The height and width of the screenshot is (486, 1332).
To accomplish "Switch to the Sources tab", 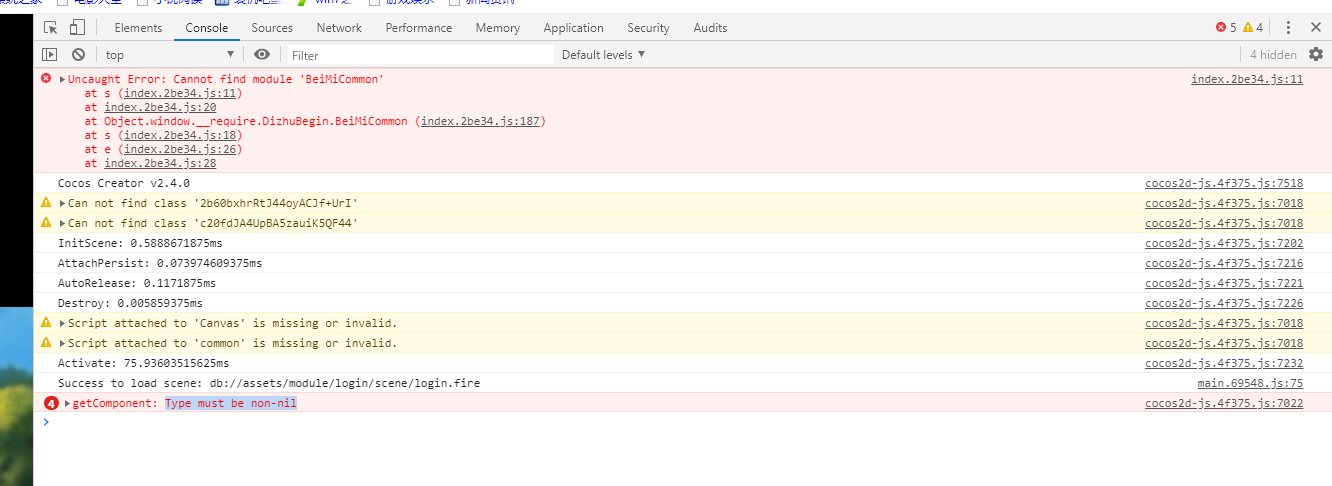I will click(x=272, y=28).
